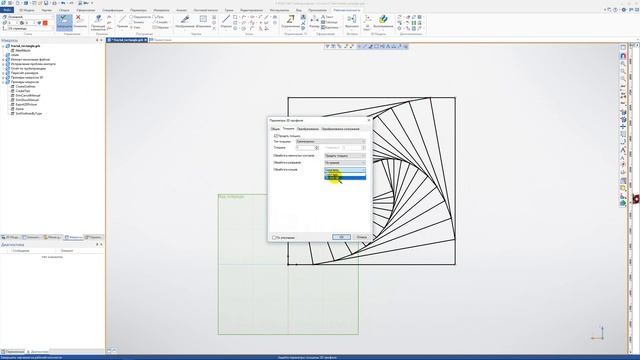
Task: Click the green shield icon in the layer group
Action: pos(39,23)
